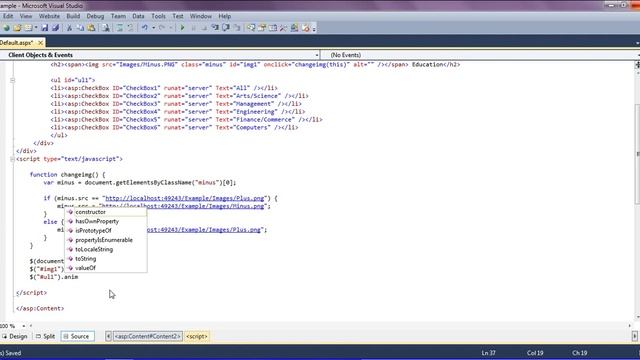The image size is (640, 360).
Task: Switch to Design view
Action: (x=15, y=336)
